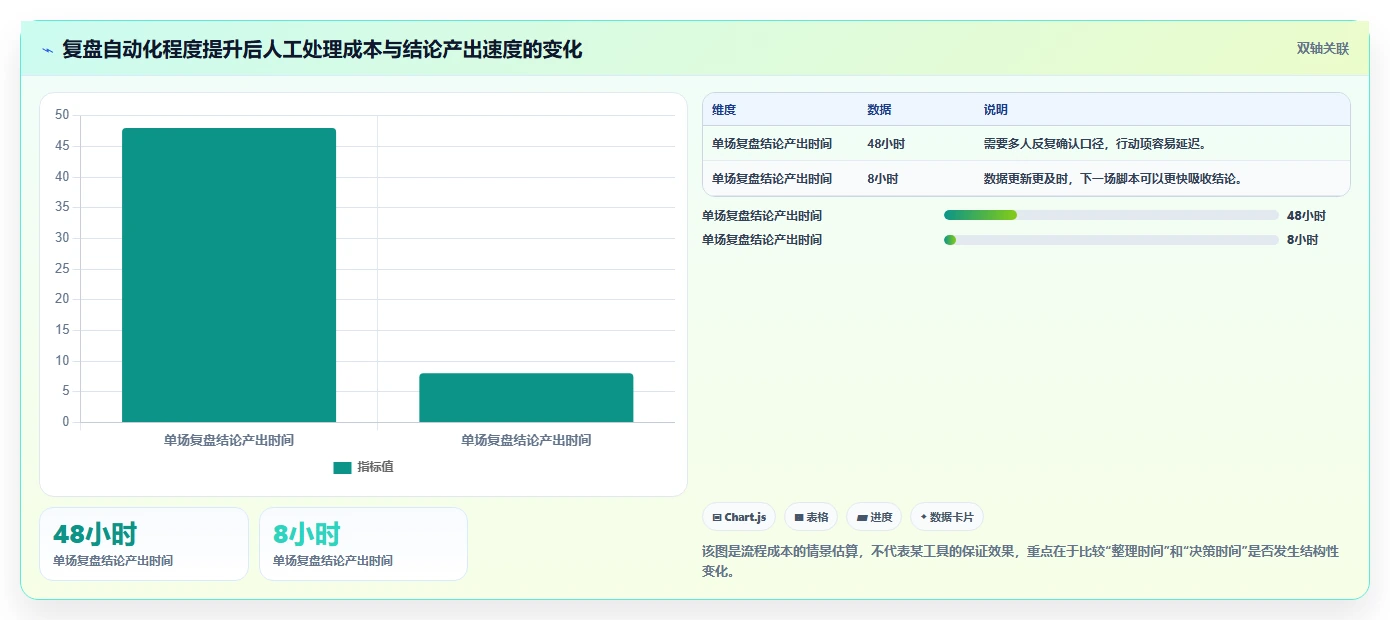1390x620 pixels.
Task: Click the 30 label on the Y-axis
Action: [62, 238]
